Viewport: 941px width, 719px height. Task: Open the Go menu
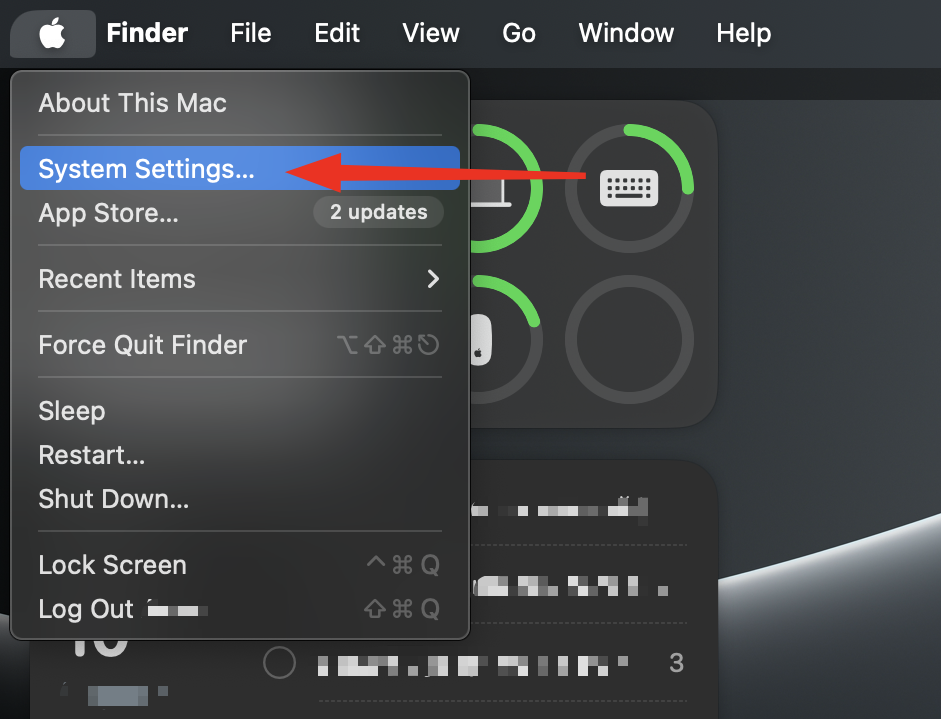tap(519, 33)
